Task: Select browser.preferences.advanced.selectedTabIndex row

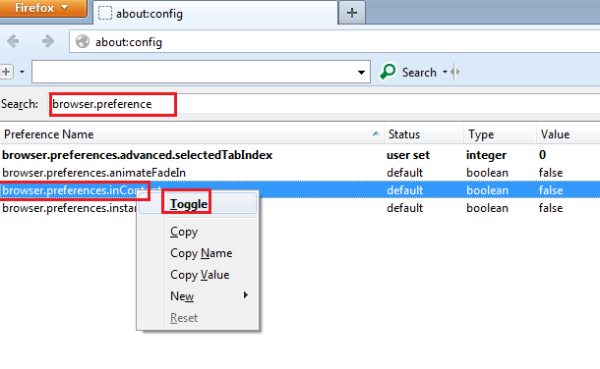Action: [300, 155]
